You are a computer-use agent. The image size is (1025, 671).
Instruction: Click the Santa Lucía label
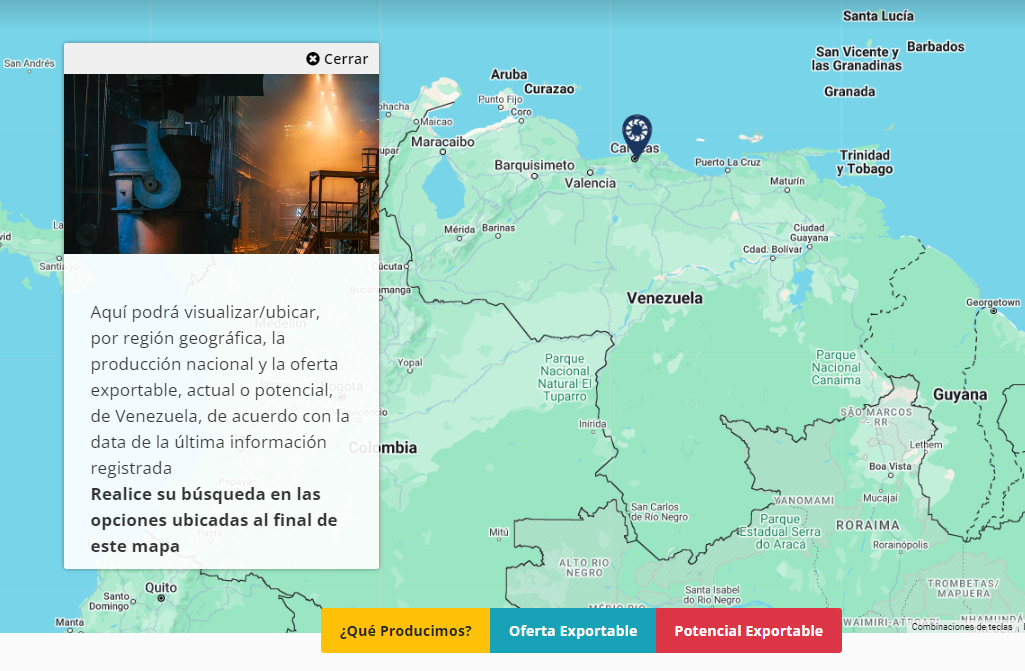point(878,16)
